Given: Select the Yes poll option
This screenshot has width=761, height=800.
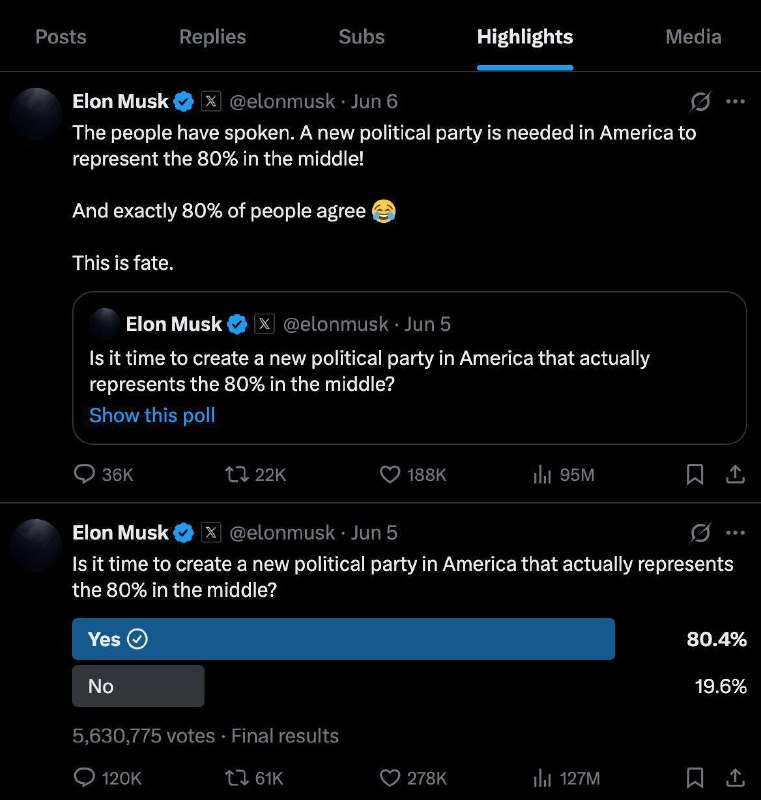Looking at the screenshot, I should point(343,639).
